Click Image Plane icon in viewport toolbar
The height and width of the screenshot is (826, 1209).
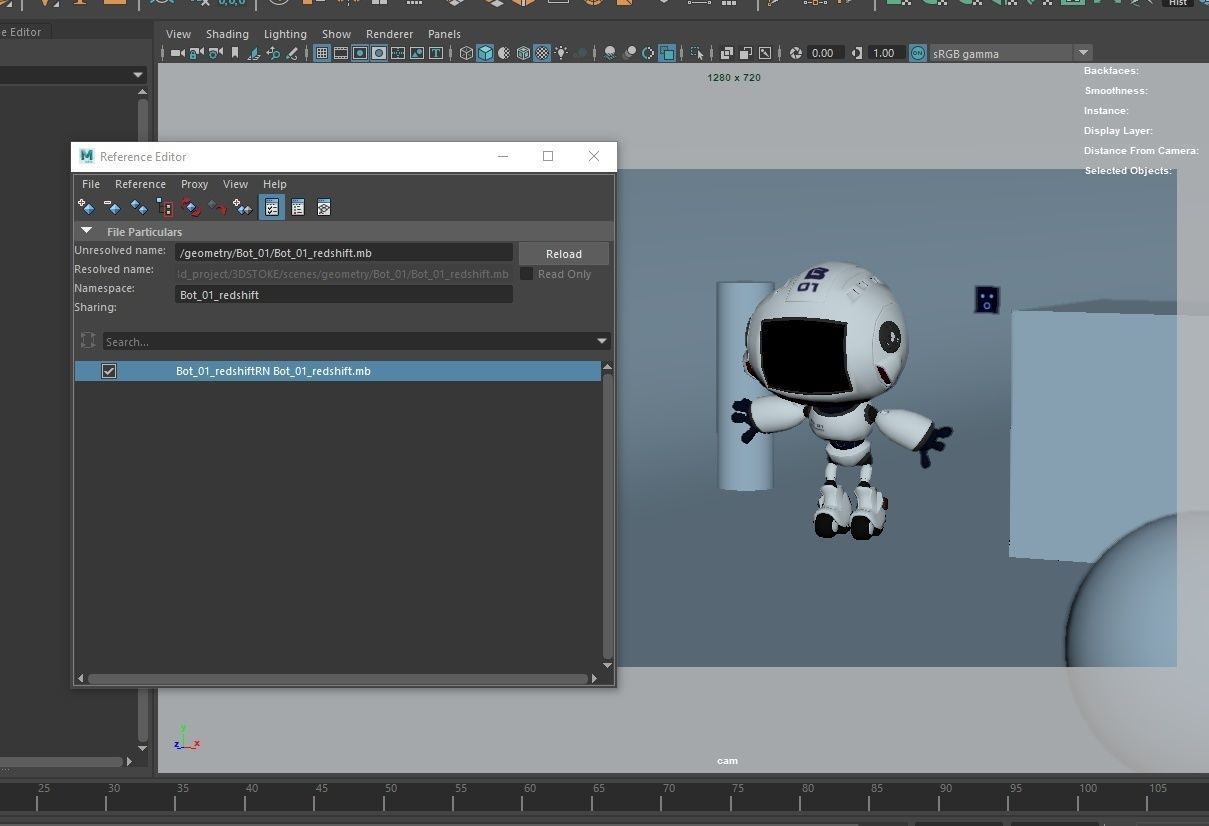pyautogui.click(x=254, y=53)
